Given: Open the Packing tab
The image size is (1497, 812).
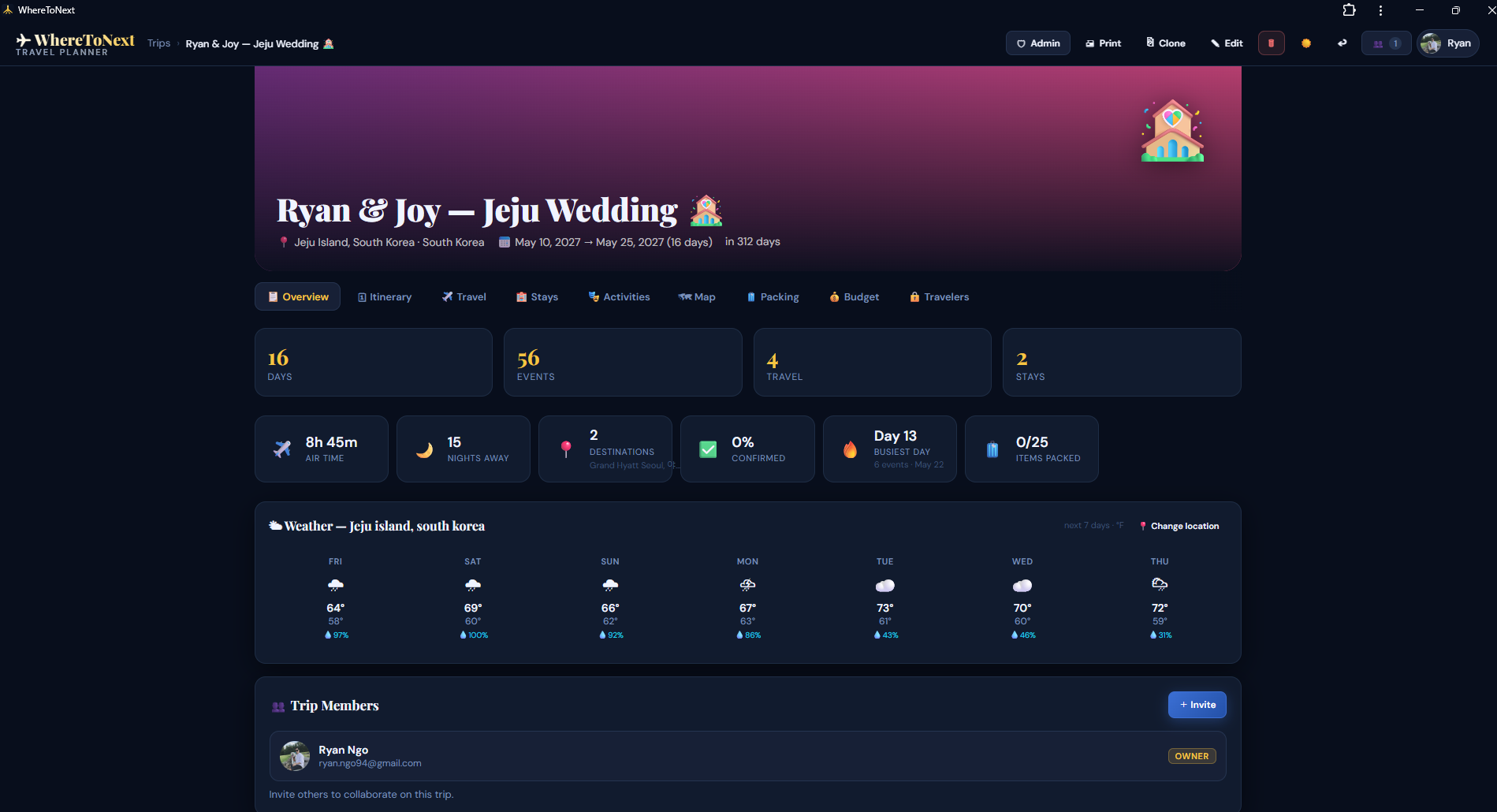Looking at the screenshot, I should (x=773, y=297).
